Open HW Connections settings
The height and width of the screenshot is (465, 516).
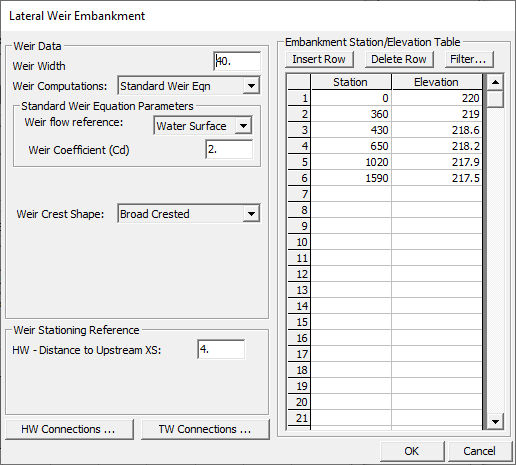pos(69,429)
